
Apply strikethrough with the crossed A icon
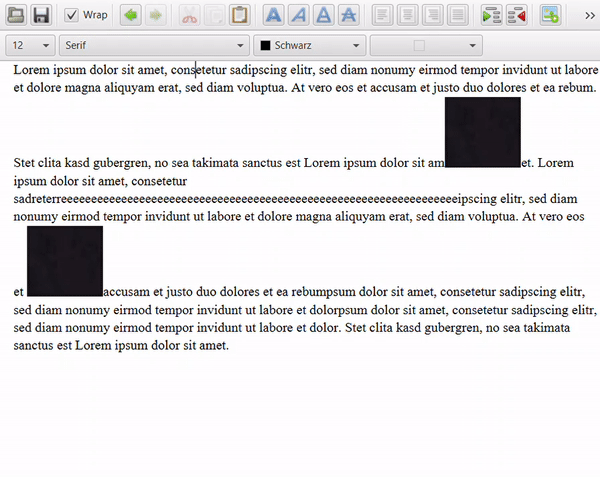tap(349, 15)
